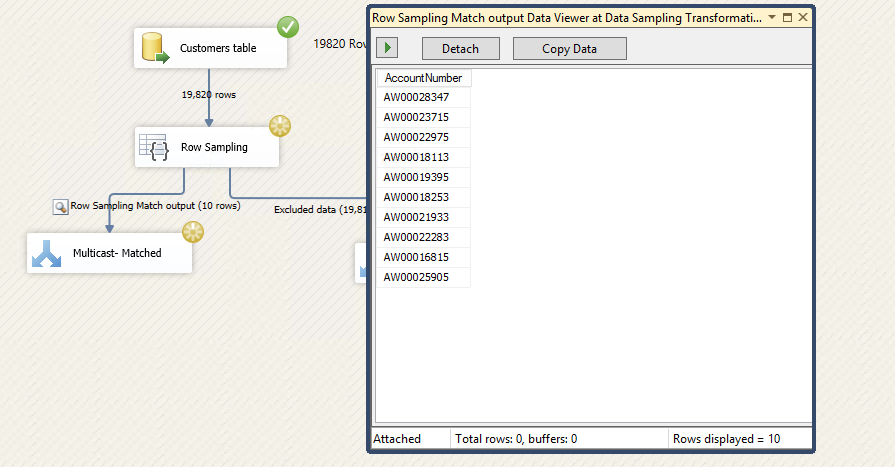This screenshot has height=467, width=895.
Task: Click the Row Sampling transformation icon
Action: pos(154,147)
